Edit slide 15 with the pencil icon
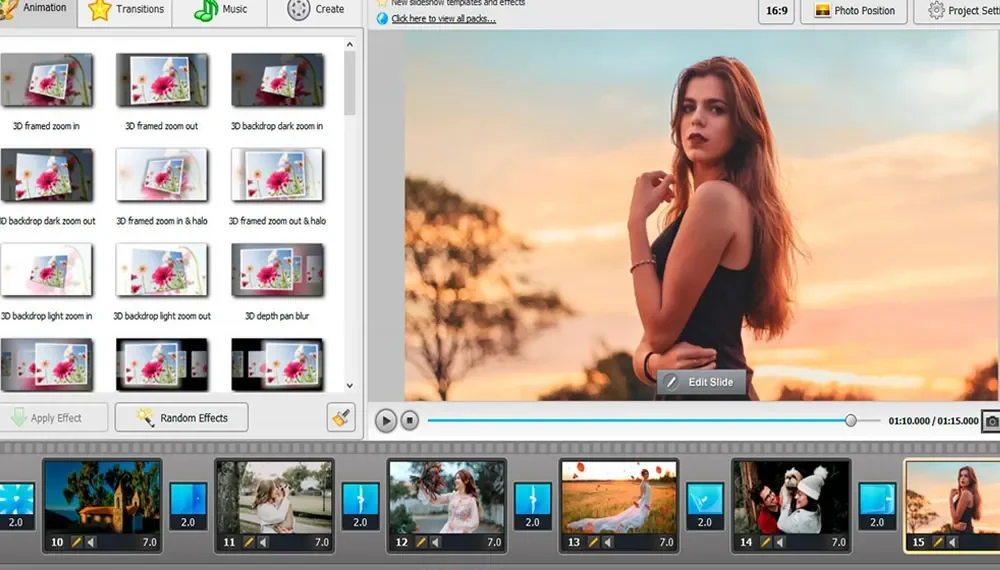This screenshot has width=1000, height=570. pyautogui.click(x=938, y=543)
